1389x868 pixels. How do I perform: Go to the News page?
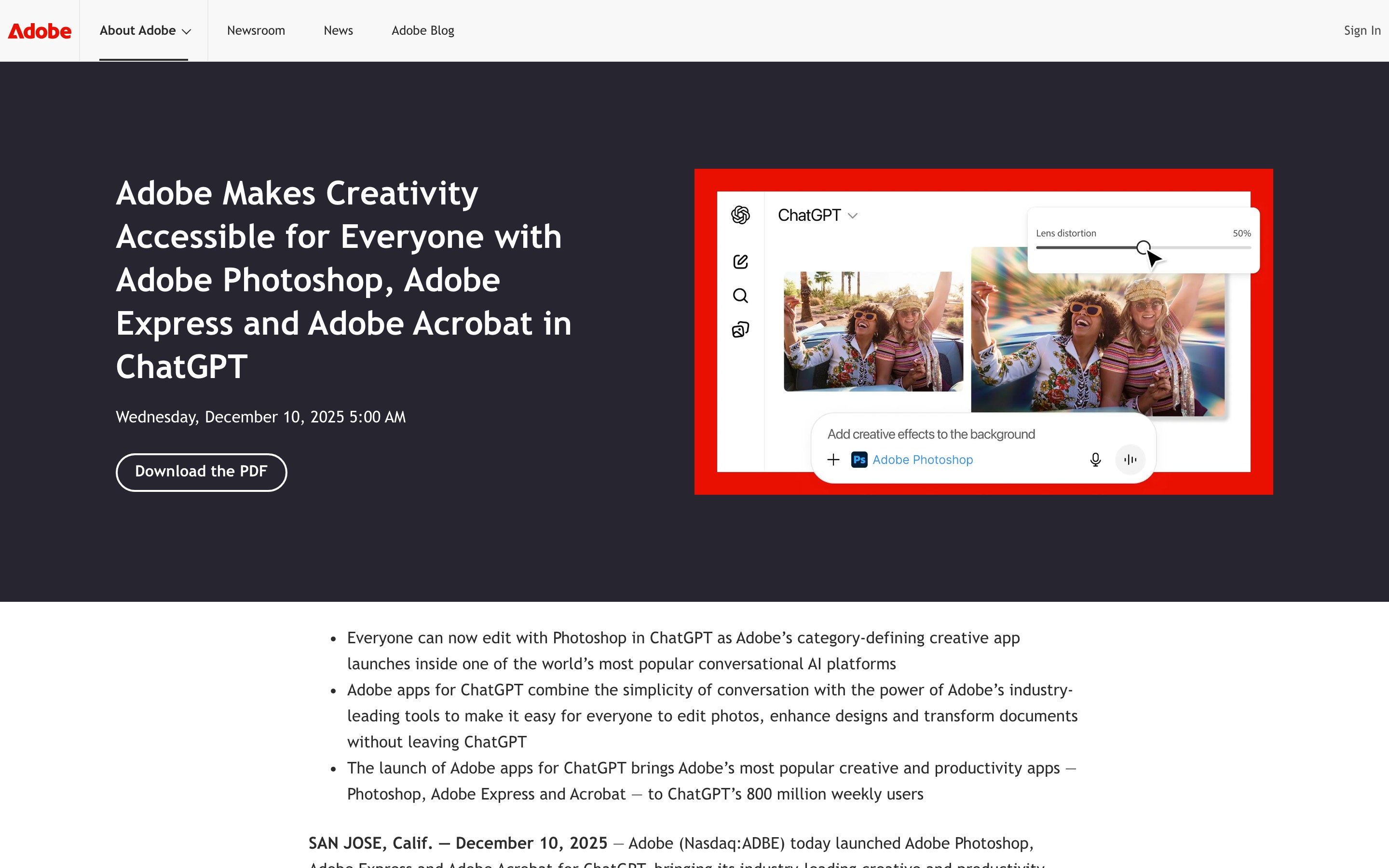click(x=338, y=30)
